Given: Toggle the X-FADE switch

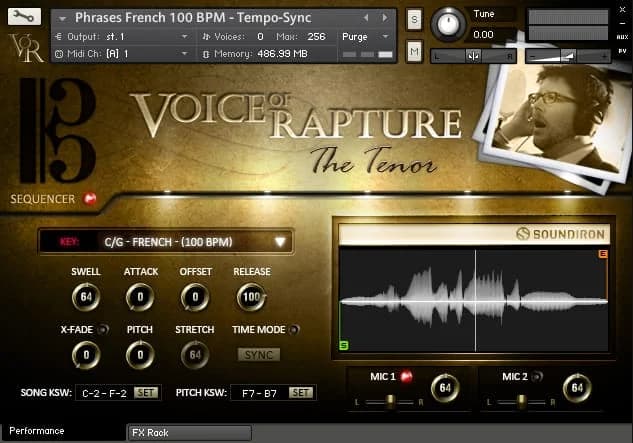Looking at the screenshot, I should click(104, 329).
